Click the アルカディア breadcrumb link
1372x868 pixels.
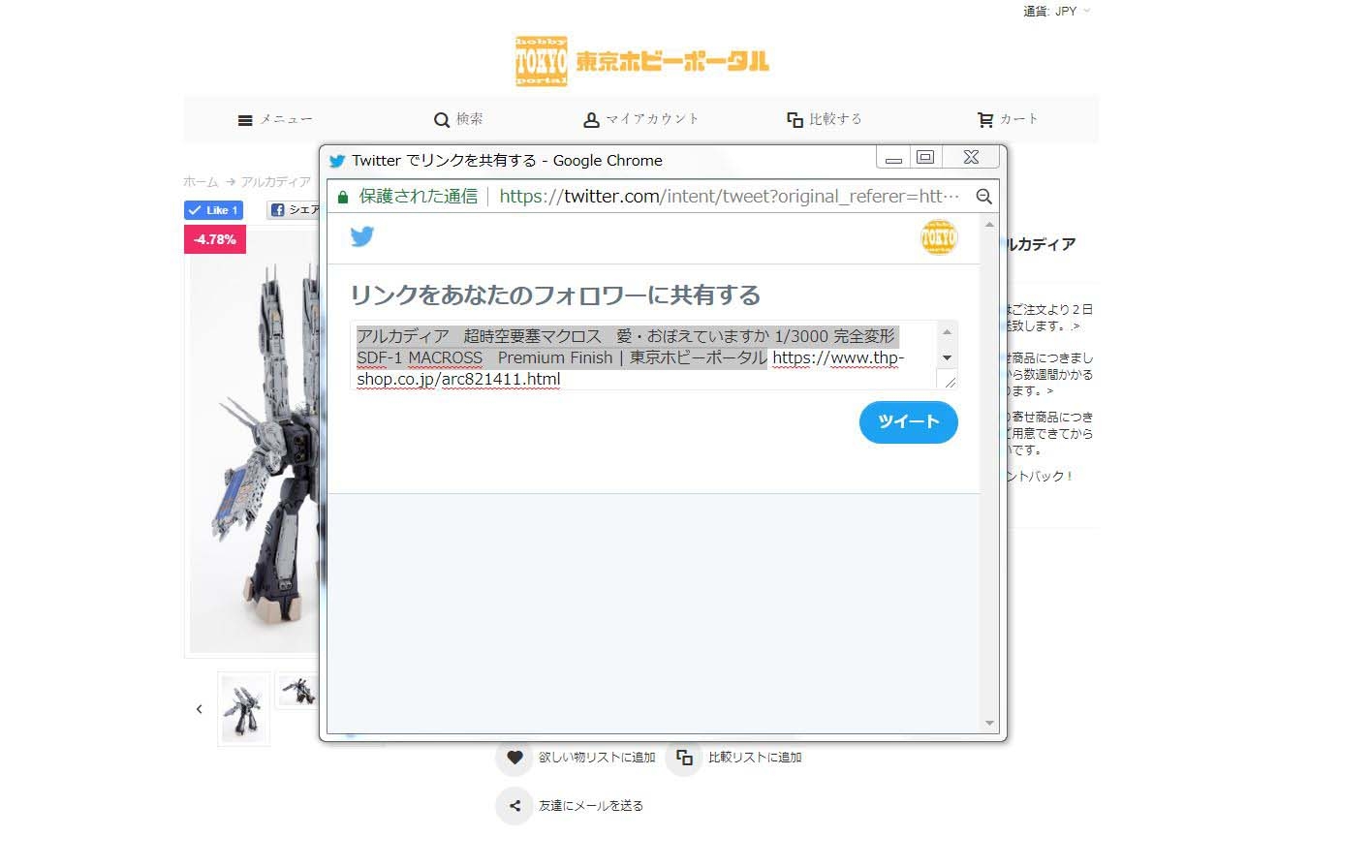pos(276,182)
